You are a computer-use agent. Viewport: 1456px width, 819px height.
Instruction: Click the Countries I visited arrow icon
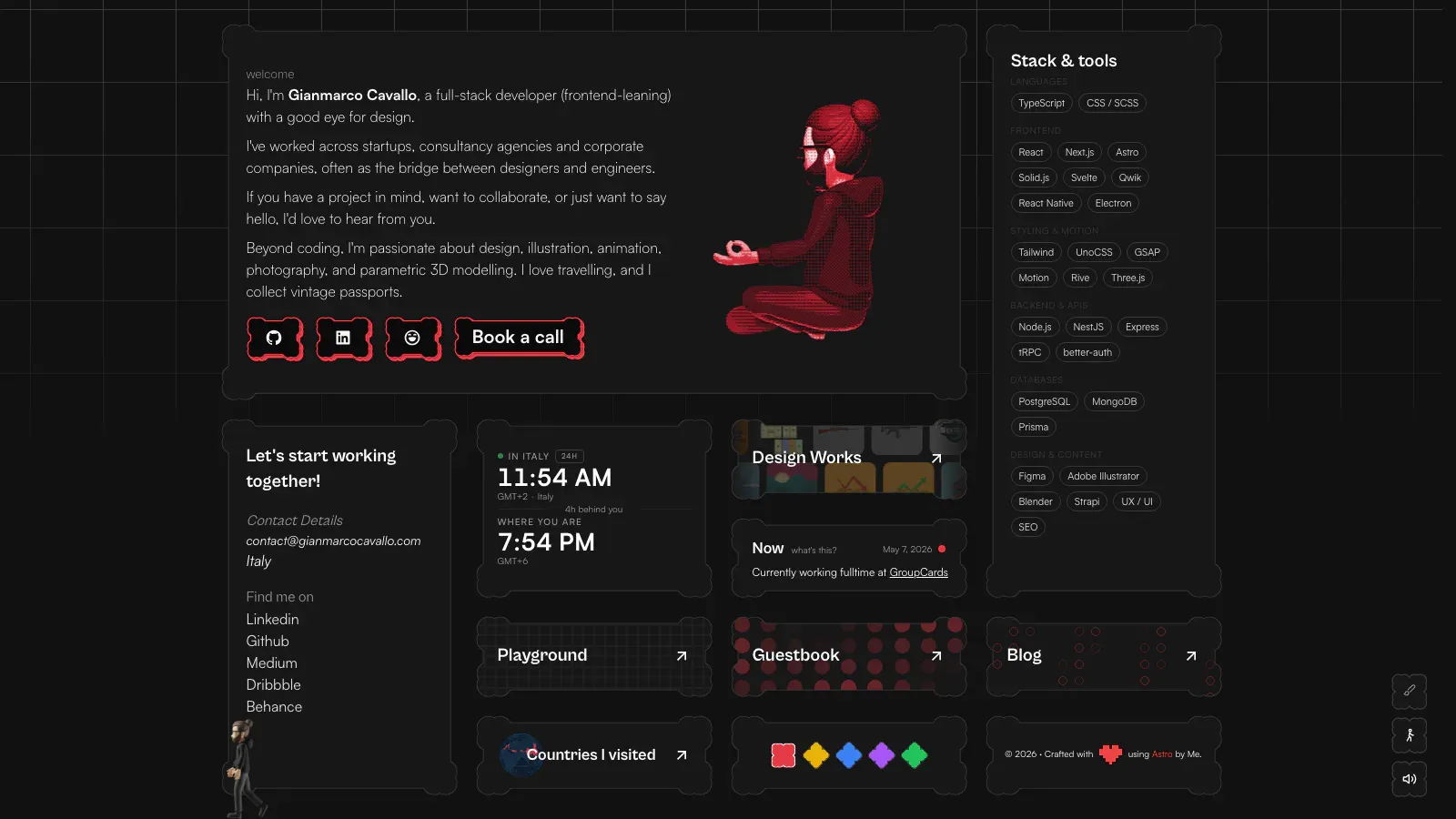click(x=682, y=755)
